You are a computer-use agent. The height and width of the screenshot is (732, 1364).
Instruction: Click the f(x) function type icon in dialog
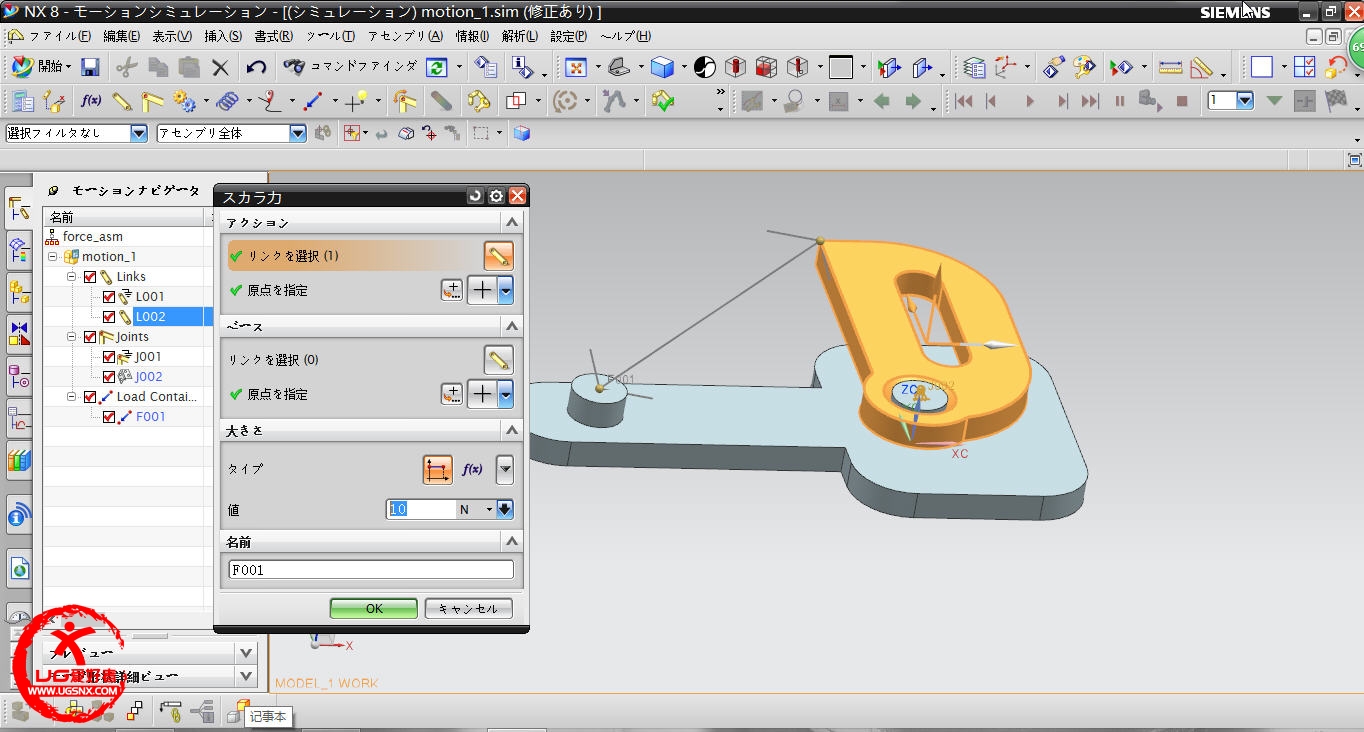[472, 469]
